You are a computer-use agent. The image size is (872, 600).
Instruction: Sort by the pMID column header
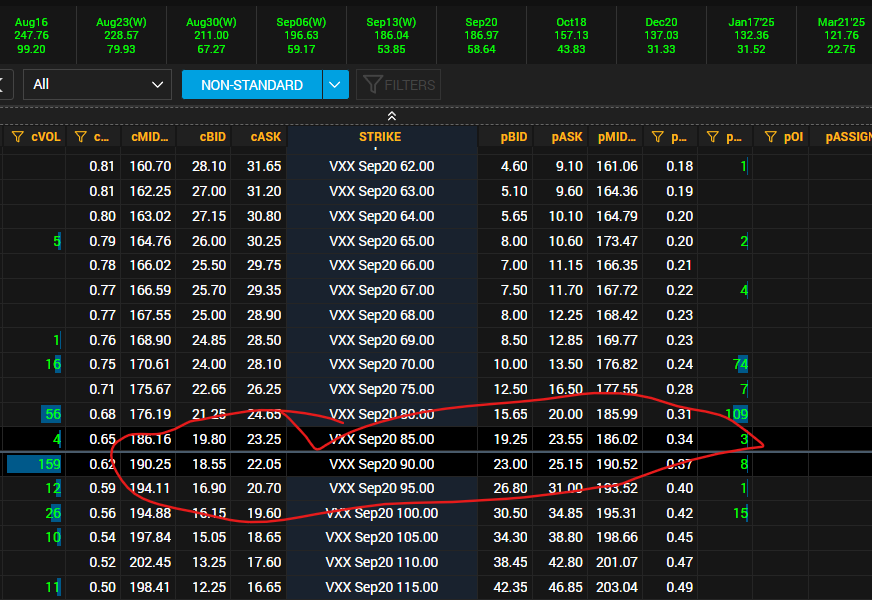616,137
